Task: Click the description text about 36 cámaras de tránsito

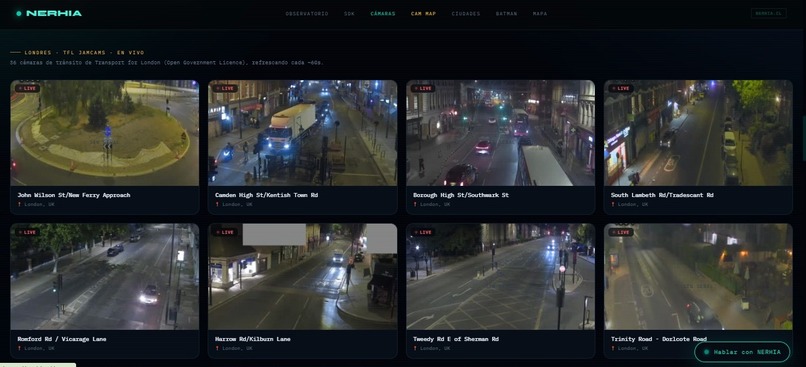Action: coord(167,63)
